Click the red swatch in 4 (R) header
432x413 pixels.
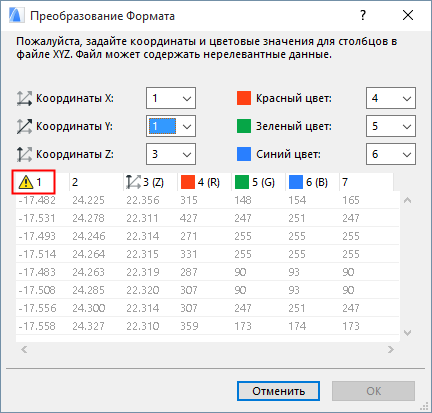point(188,182)
